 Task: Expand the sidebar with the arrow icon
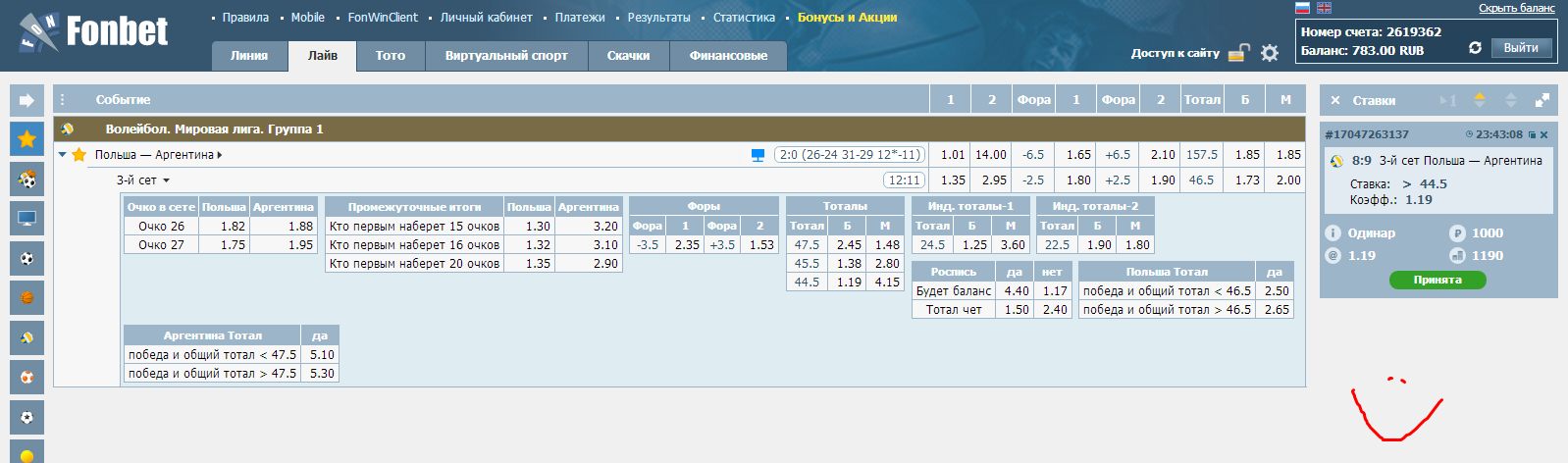point(26,100)
